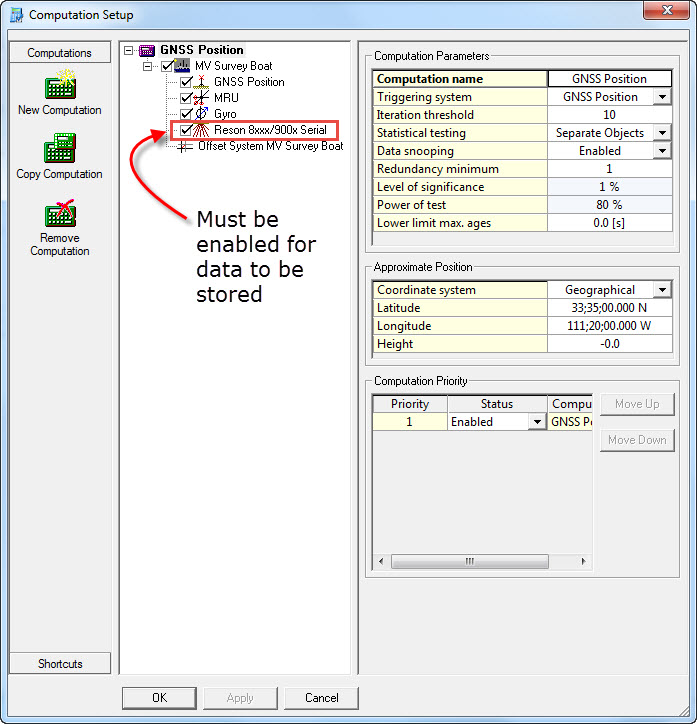The height and width of the screenshot is (724, 697).
Task: Select the Offset System MV Survey Boat row
Action: [270, 146]
